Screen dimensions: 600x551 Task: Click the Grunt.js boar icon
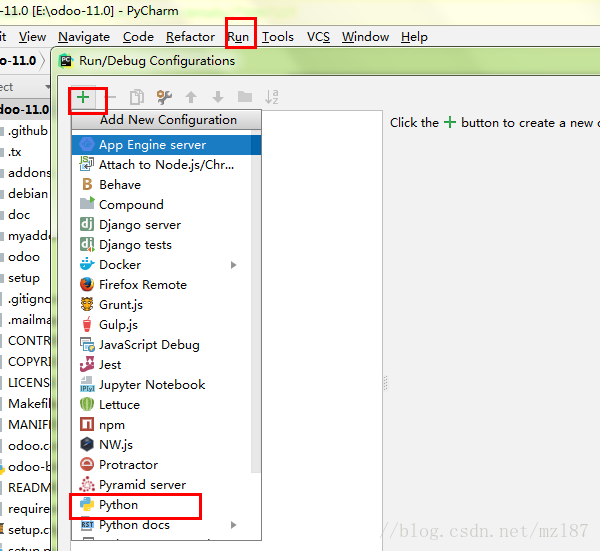(x=87, y=305)
